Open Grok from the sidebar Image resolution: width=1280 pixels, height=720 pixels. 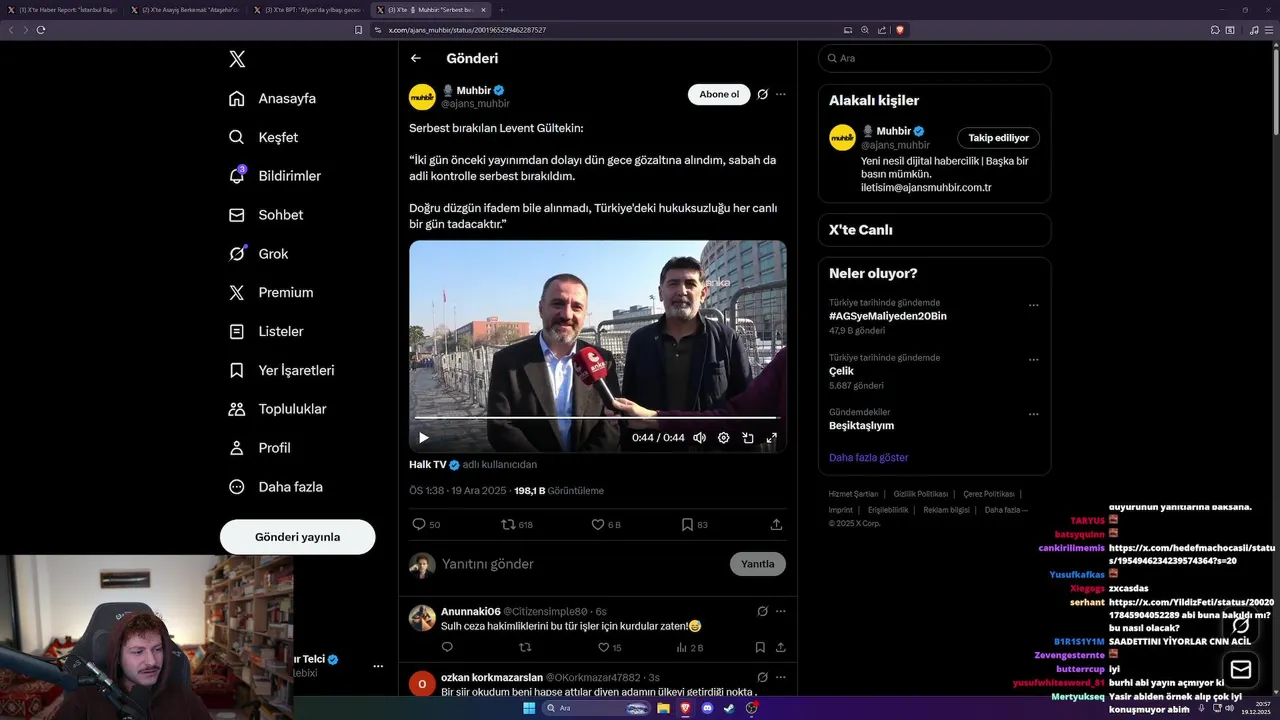click(x=258, y=254)
